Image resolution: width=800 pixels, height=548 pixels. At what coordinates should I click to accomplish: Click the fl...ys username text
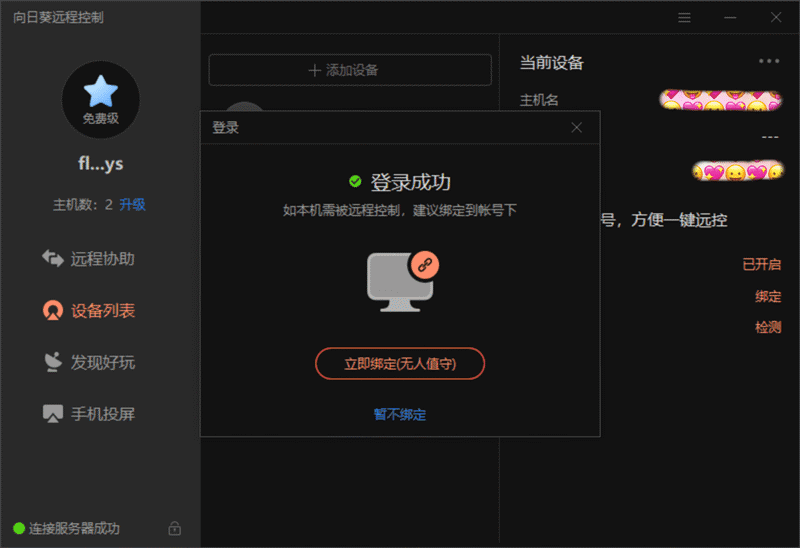[101, 164]
